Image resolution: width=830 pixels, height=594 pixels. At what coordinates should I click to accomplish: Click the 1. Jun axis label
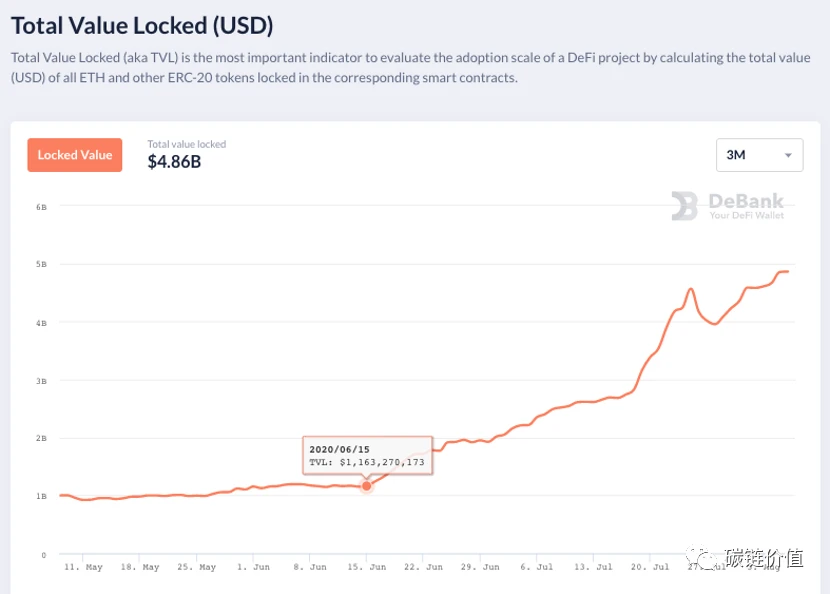pyautogui.click(x=253, y=567)
